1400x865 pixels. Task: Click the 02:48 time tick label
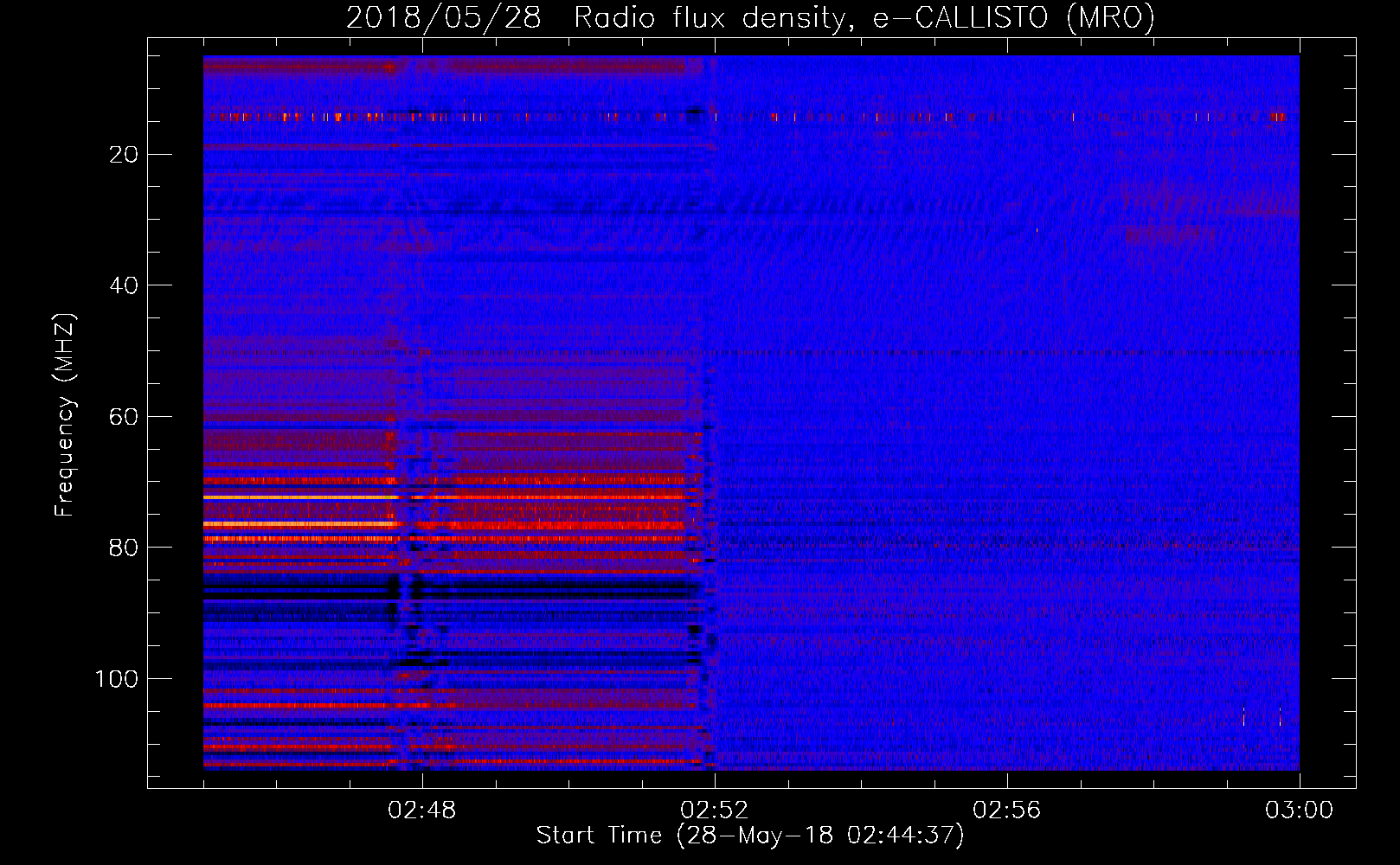[422, 811]
